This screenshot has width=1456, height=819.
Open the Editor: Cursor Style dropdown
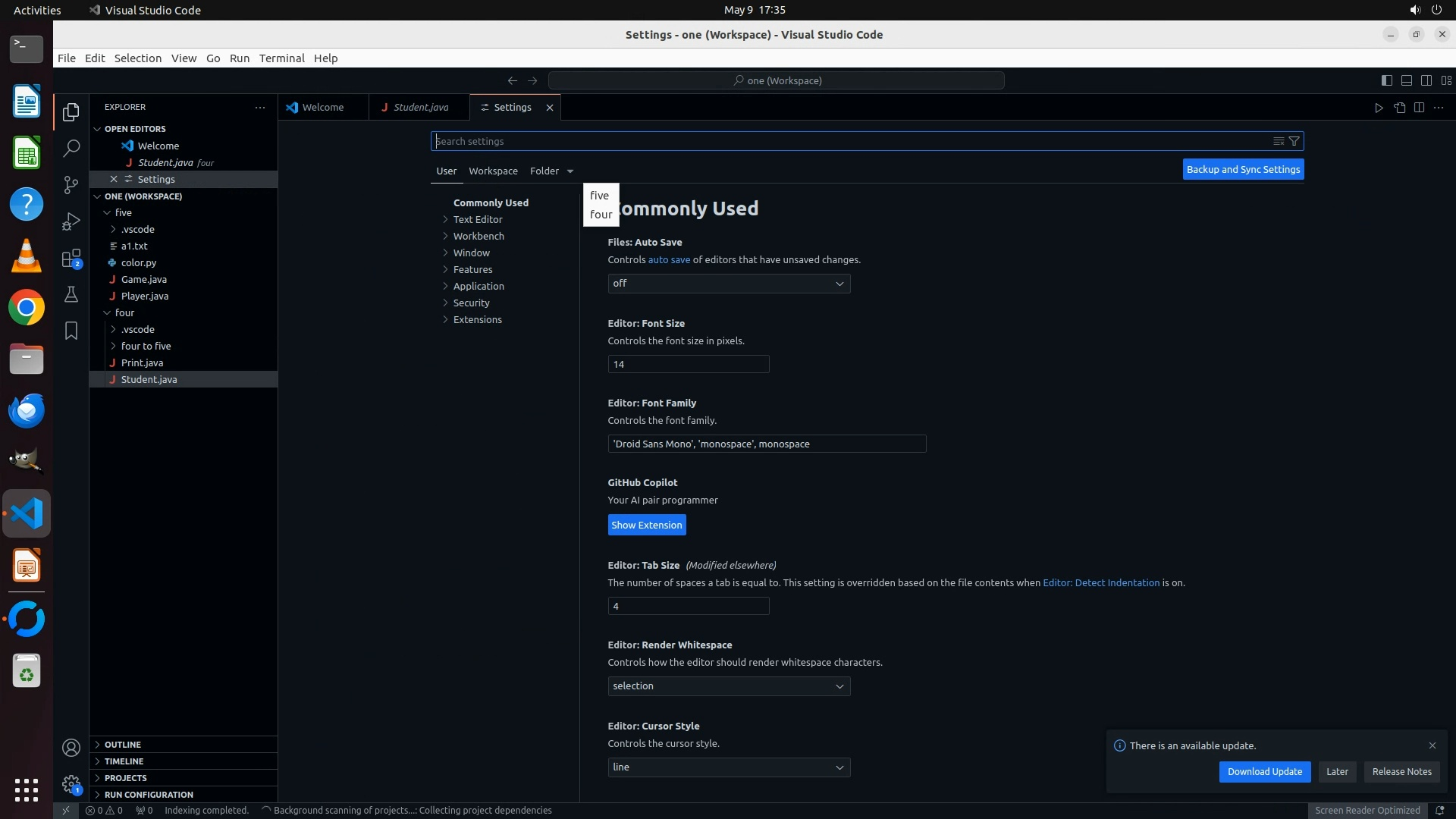coord(728,767)
